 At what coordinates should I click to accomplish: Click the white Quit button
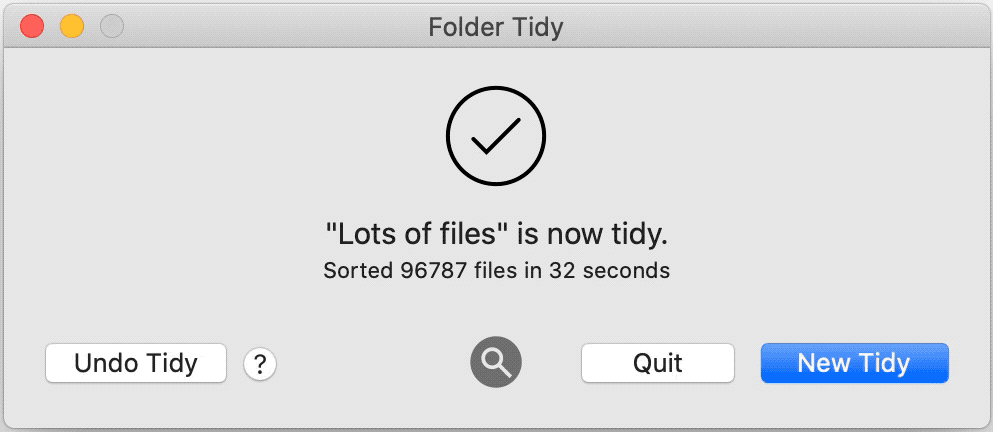click(658, 364)
